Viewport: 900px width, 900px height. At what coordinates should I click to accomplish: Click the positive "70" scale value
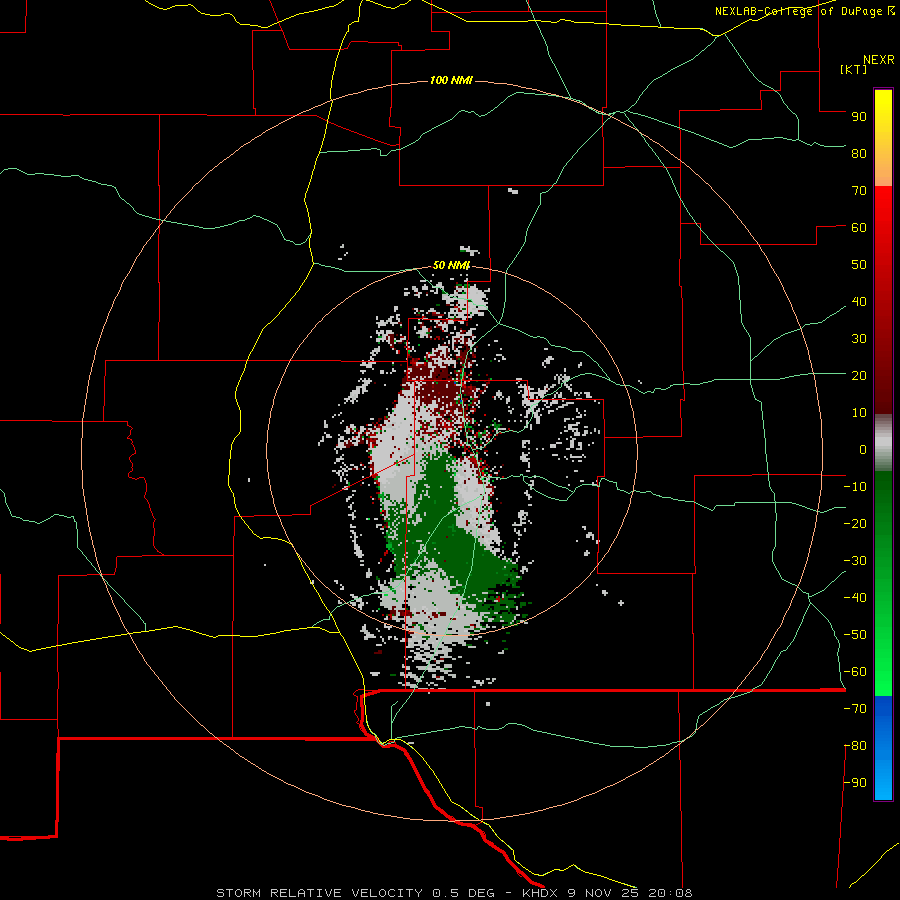(x=859, y=191)
